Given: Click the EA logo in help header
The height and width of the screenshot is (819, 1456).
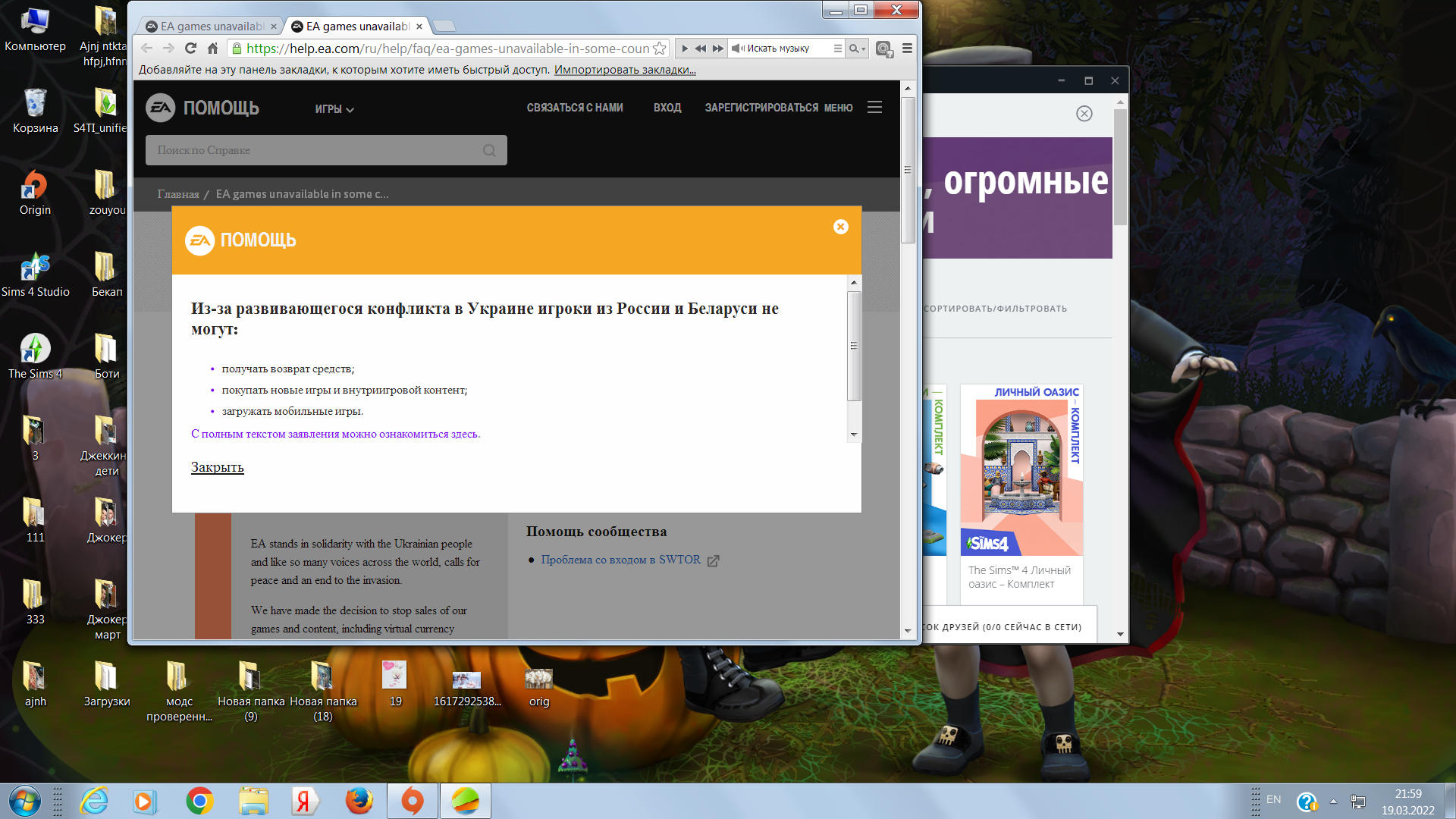Looking at the screenshot, I should click(160, 108).
